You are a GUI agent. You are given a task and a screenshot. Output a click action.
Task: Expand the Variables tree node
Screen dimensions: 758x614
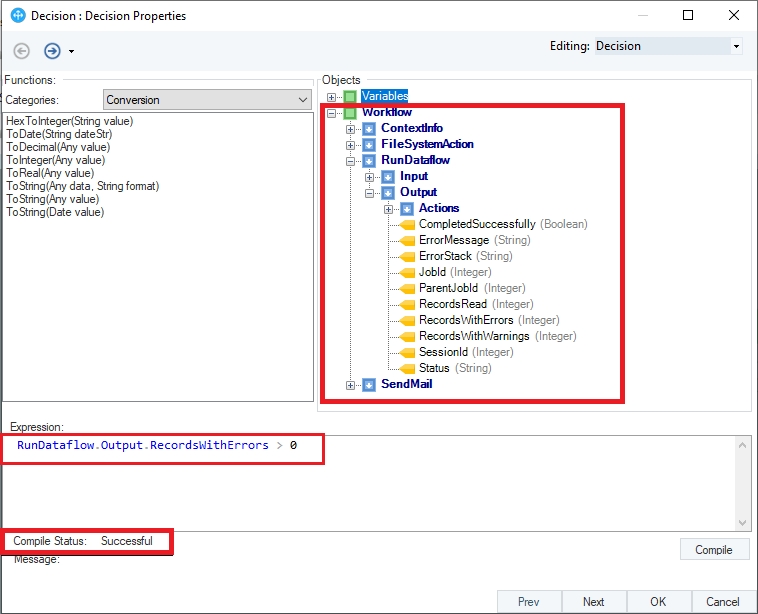click(332, 96)
